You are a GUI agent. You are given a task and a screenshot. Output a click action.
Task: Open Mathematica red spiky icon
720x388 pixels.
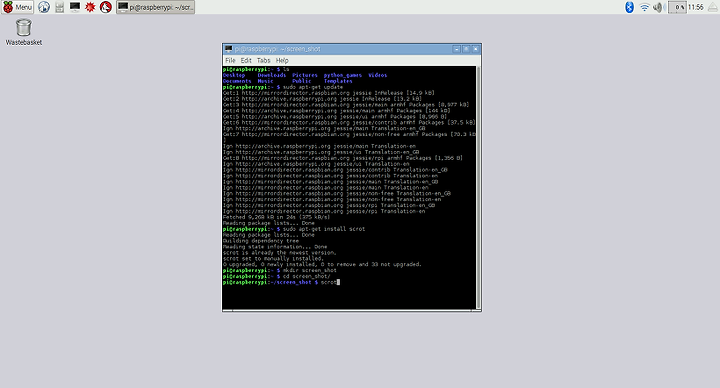90,7
